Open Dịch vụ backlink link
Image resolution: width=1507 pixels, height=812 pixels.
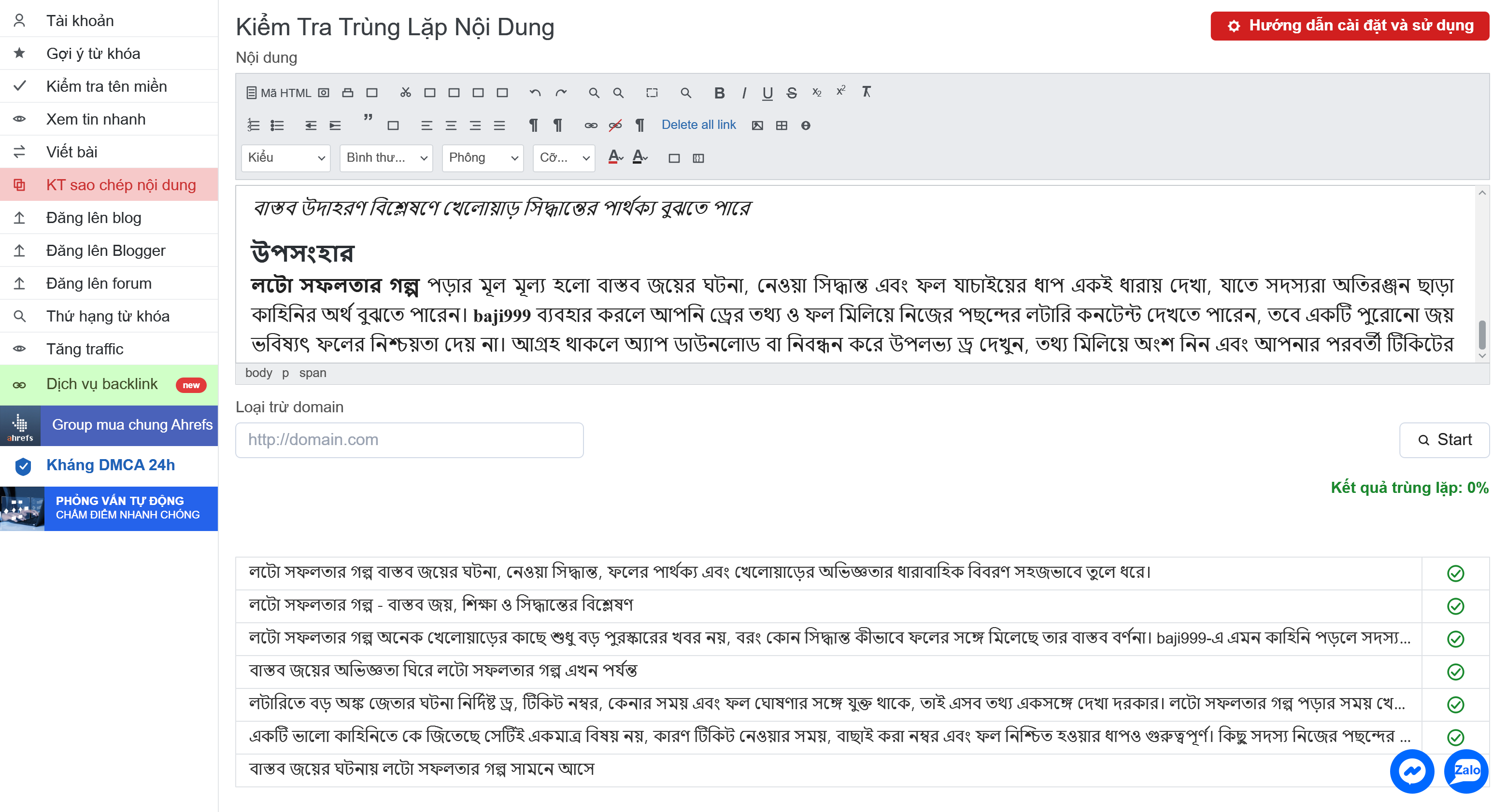coord(109,385)
